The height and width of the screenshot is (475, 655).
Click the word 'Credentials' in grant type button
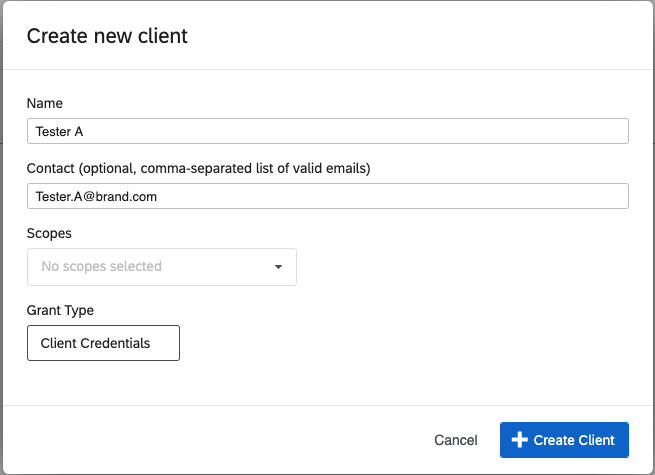pyautogui.click(x=116, y=343)
